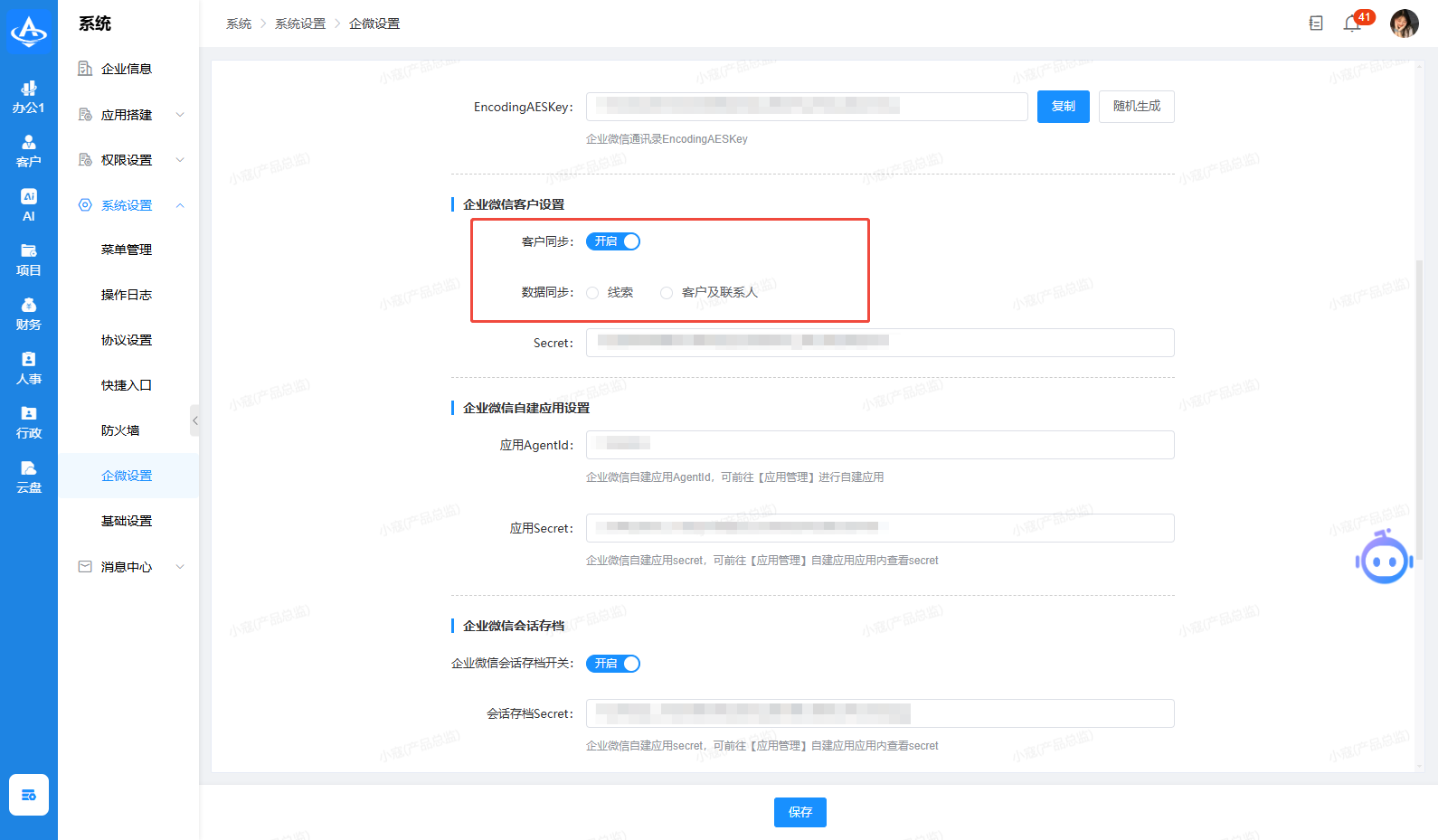The width and height of the screenshot is (1438, 840).
Task: Click the 系统 breadcrumb link
Action: [239, 24]
